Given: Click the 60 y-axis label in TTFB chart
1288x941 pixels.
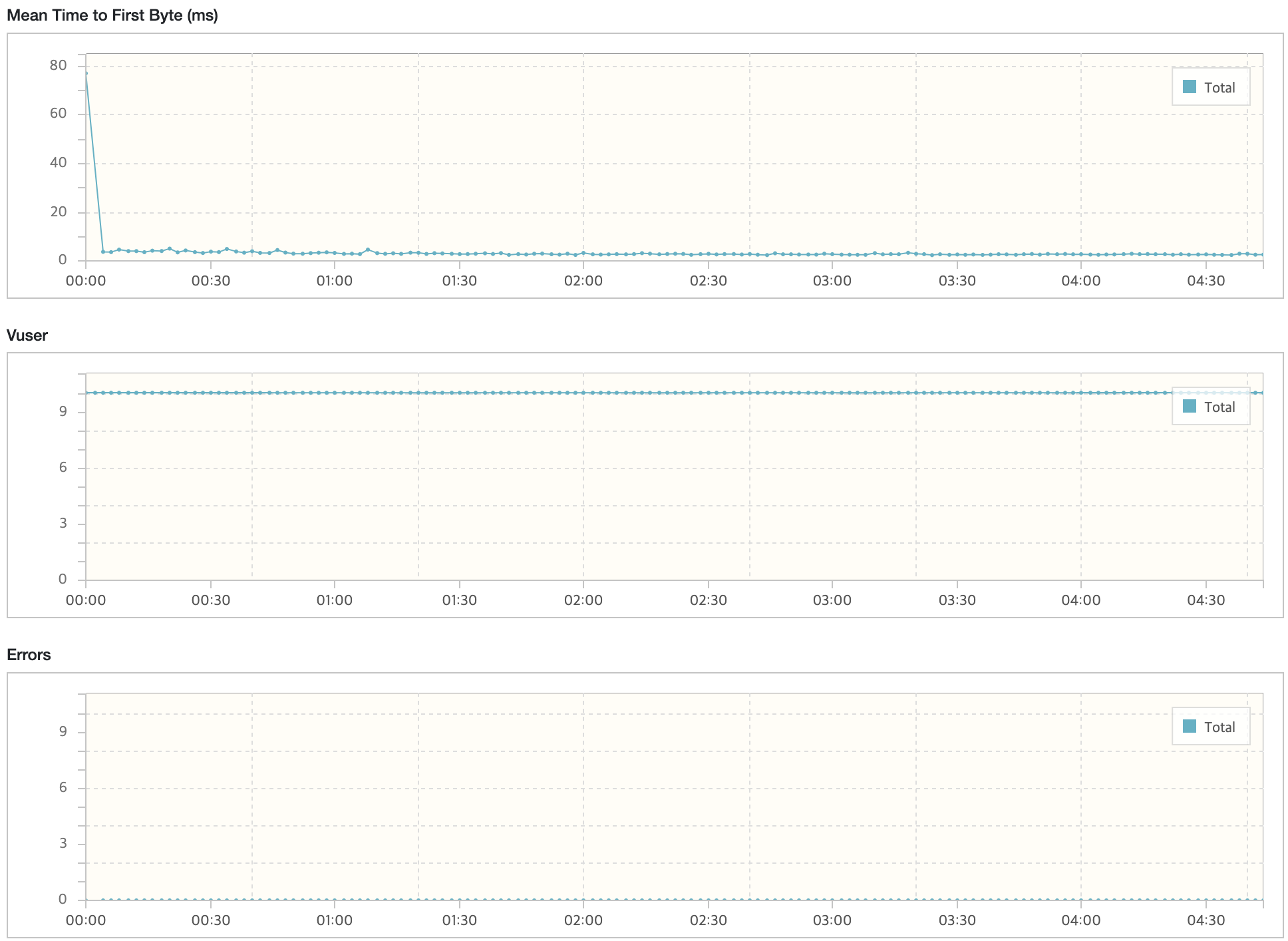Looking at the screenshot, I should tap(59, 113).
